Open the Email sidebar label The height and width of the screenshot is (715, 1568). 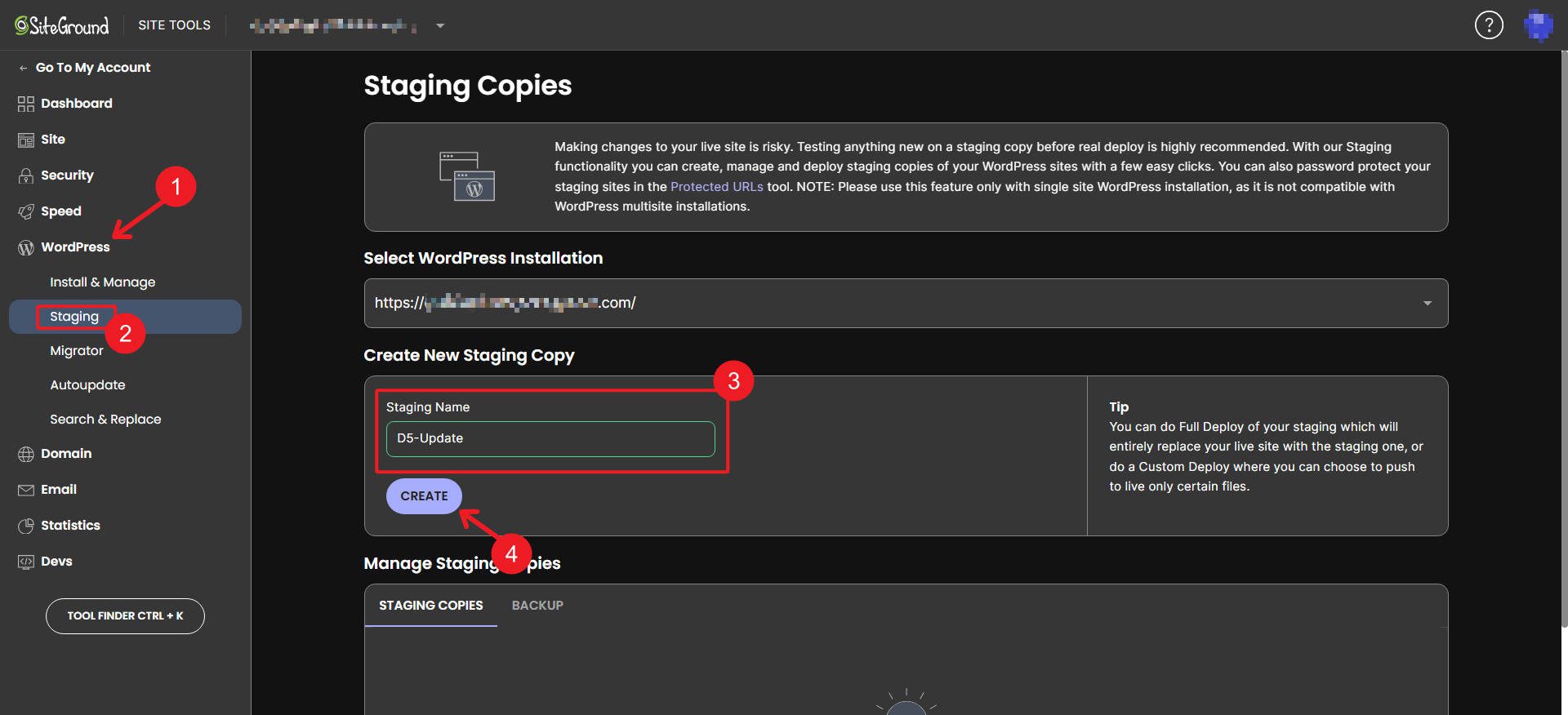click(x=59, y=489)
